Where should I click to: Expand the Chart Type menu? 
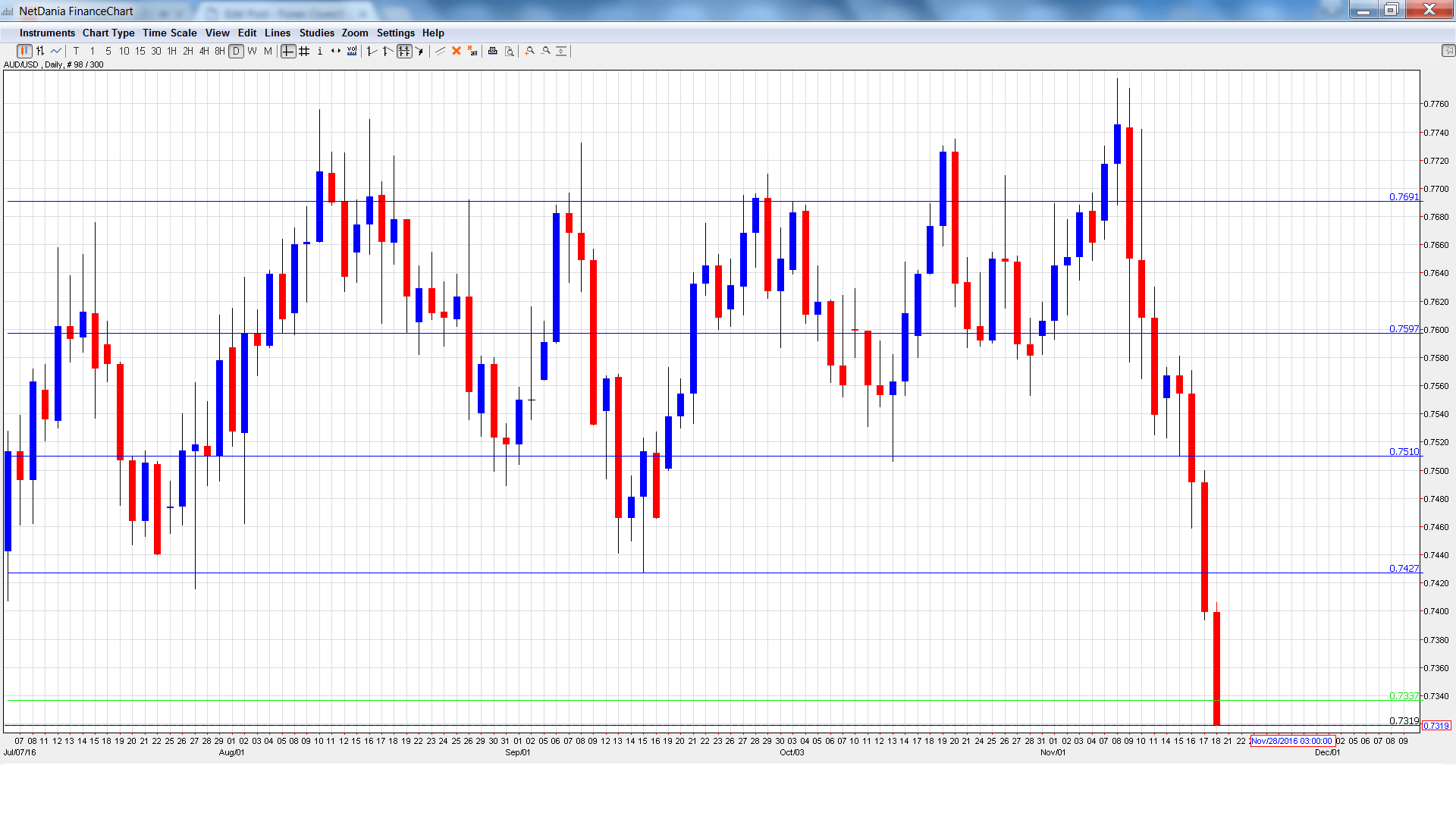pyautogui.click(x=108, y=33)
